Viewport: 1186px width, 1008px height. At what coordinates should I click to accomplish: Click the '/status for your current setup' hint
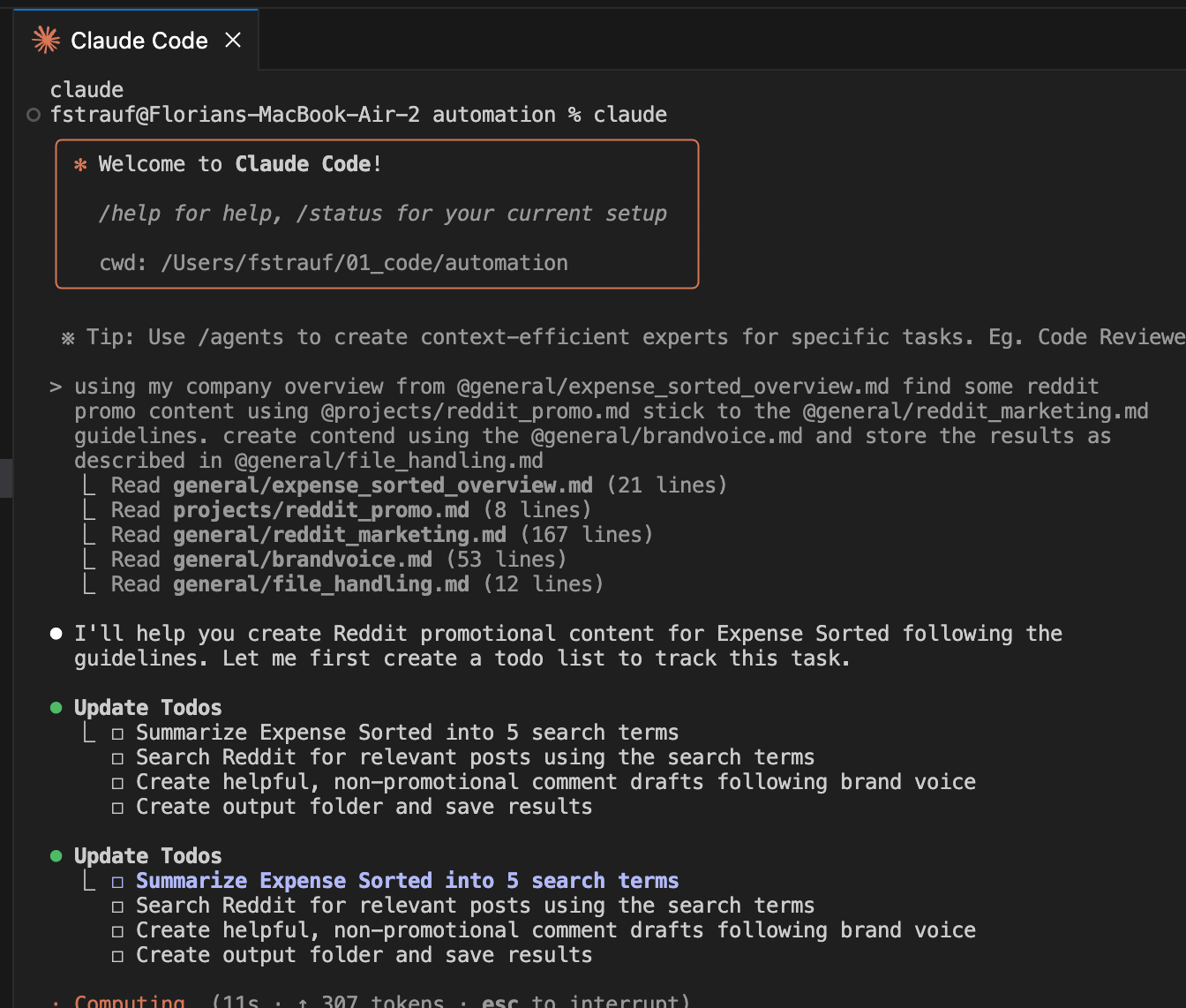482,214
